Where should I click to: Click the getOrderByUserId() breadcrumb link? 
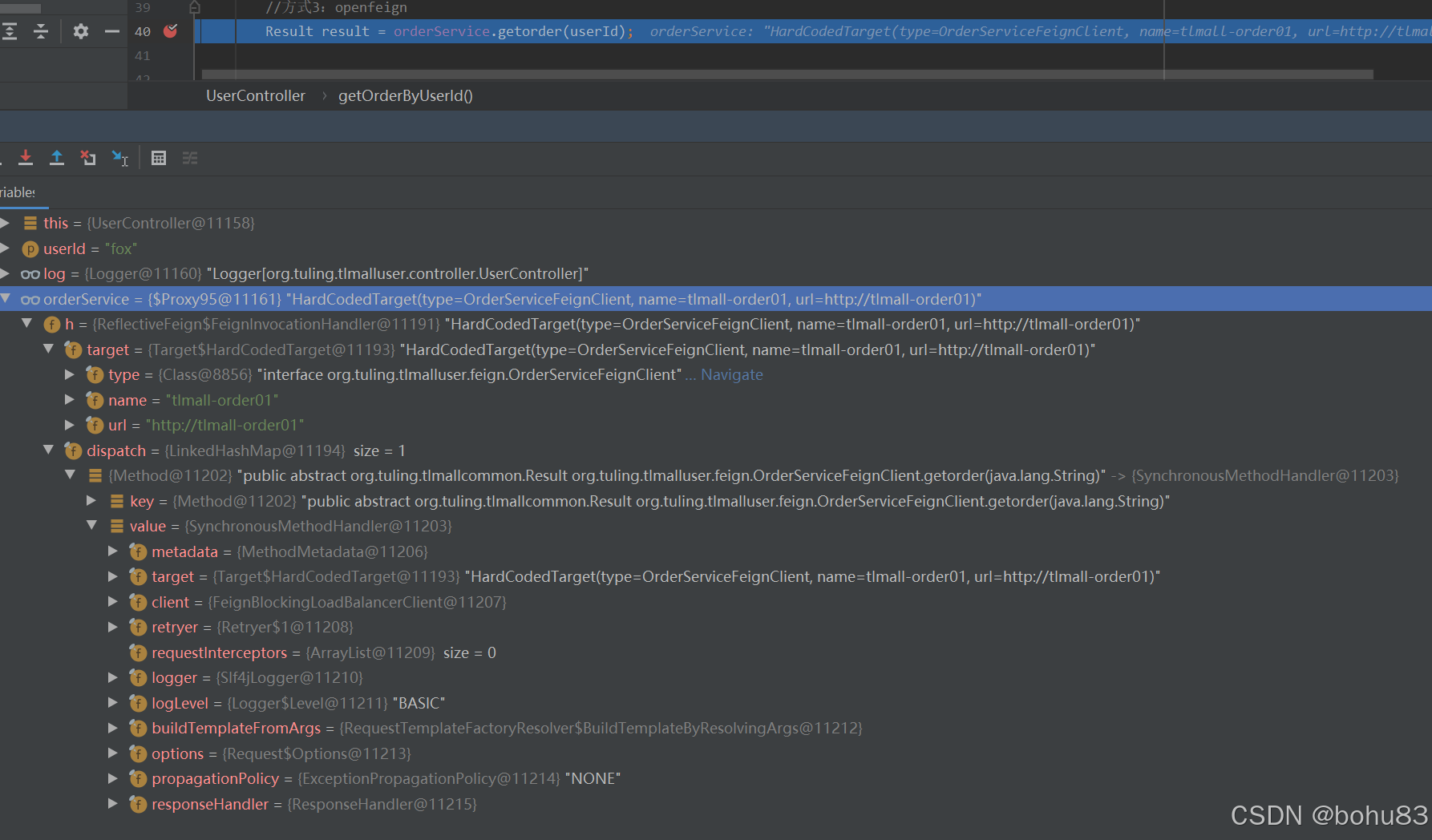click(406, 95)
